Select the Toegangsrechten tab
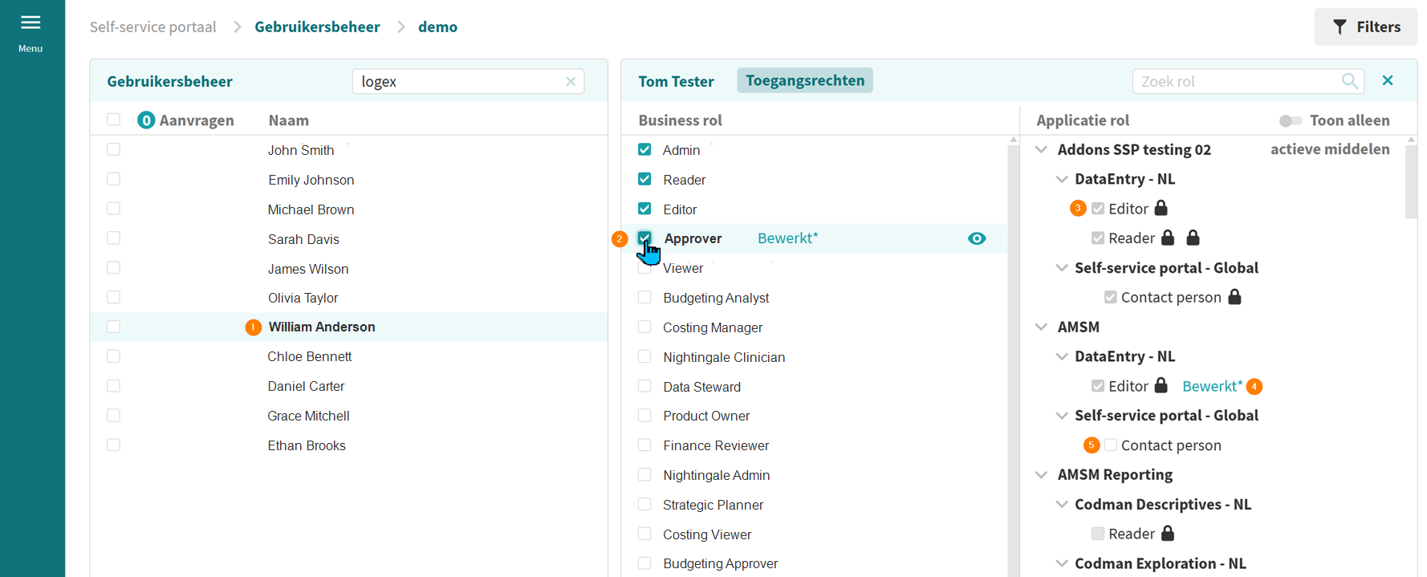This screenshot has height=577, width=1427. pos(804,81)
